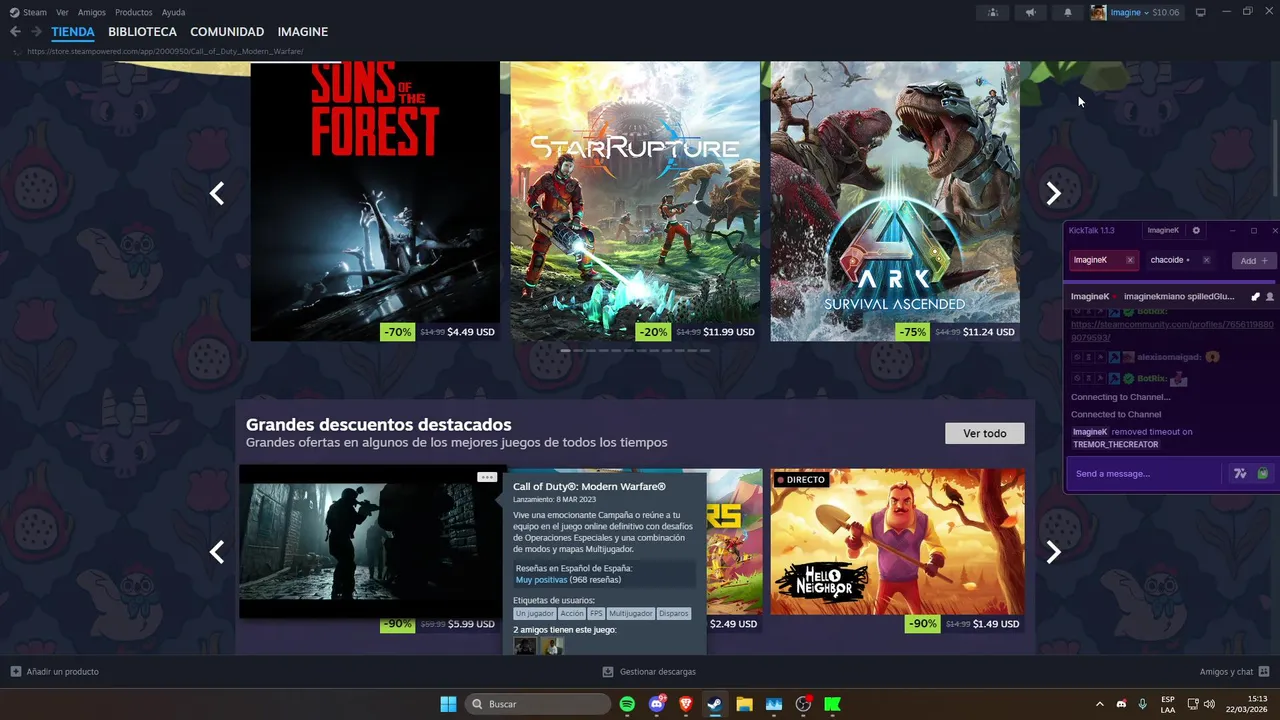Open the IMAGINE profile tab
The width and height of the screenshot is (1280, 720).
(x=303, y=32)
